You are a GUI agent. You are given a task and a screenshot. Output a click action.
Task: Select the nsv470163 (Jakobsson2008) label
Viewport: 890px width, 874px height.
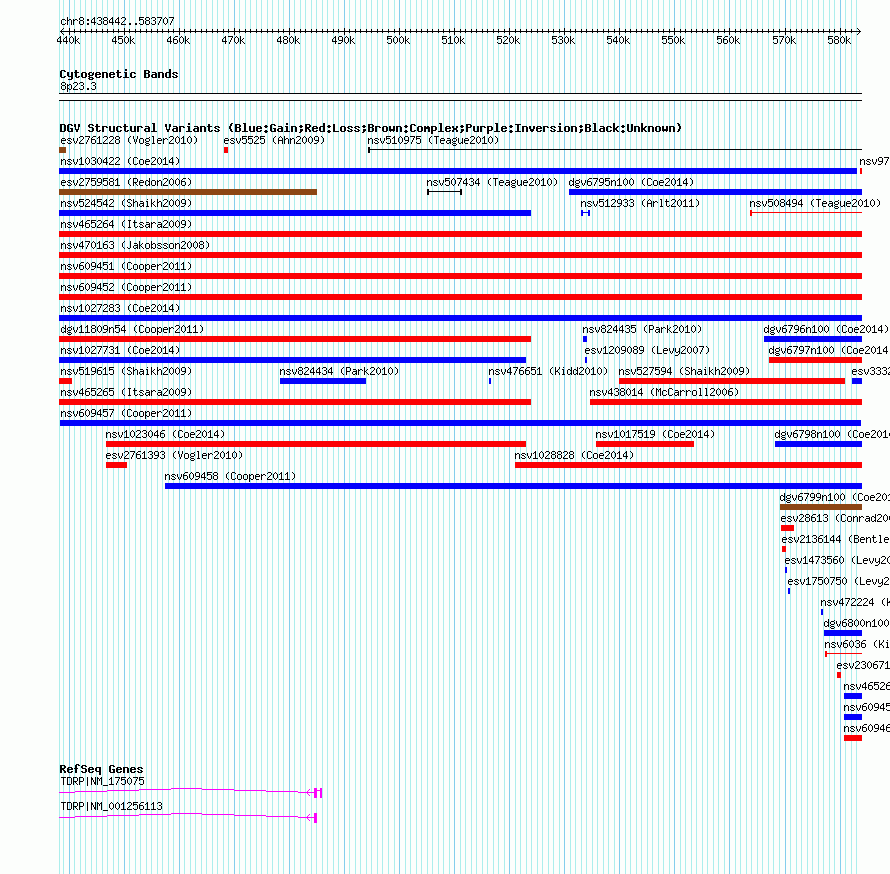pos(135,245)
